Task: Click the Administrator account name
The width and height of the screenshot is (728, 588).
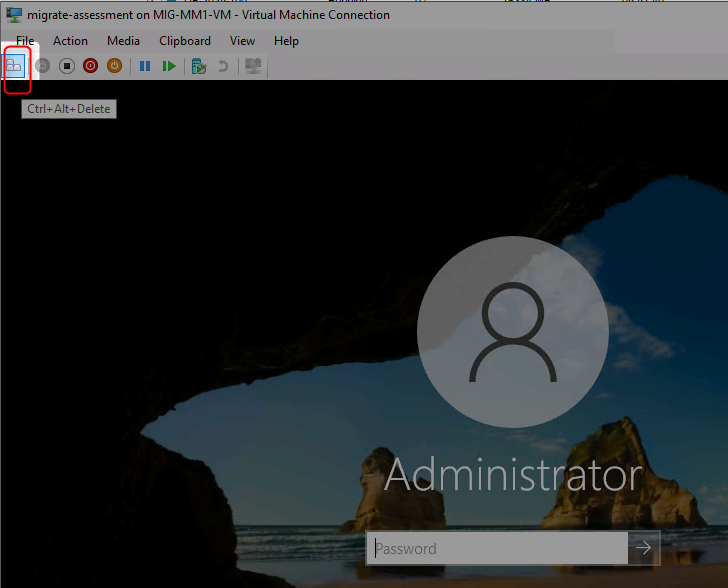Action: [513, 475]
